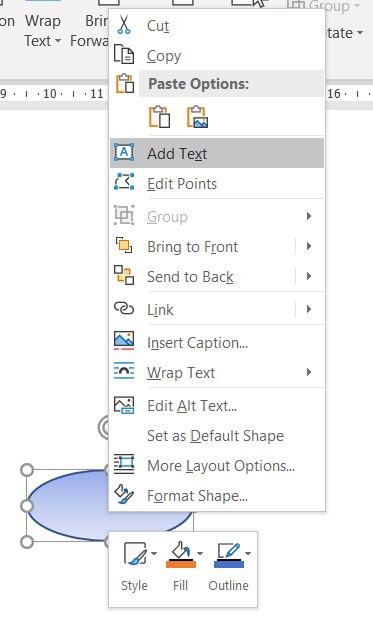Click the Edit Points icon
The height and width of the screenshot is (631, 373).
pyautogui.click(x=124, y=182)
